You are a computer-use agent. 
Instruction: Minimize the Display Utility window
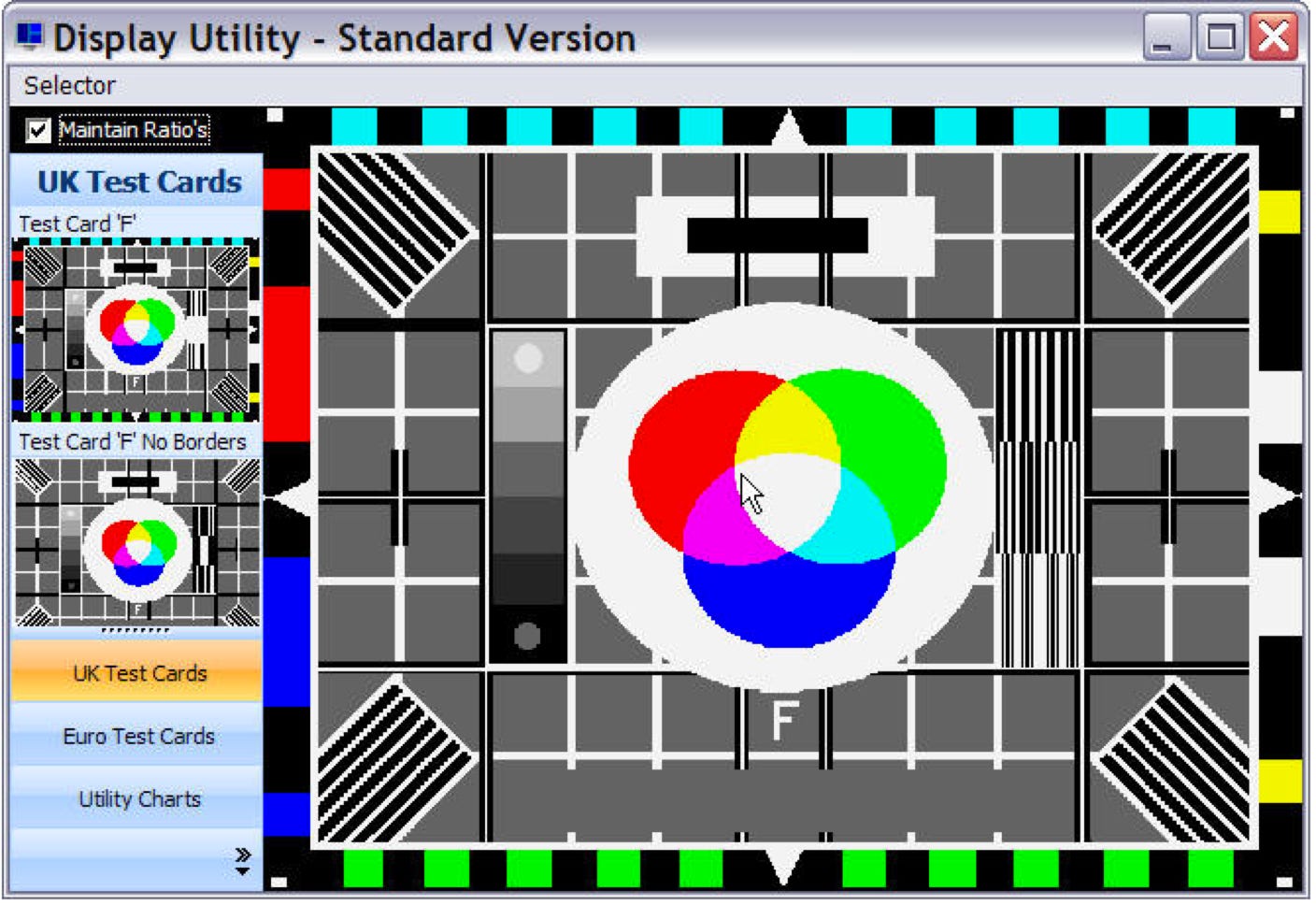1166,37
